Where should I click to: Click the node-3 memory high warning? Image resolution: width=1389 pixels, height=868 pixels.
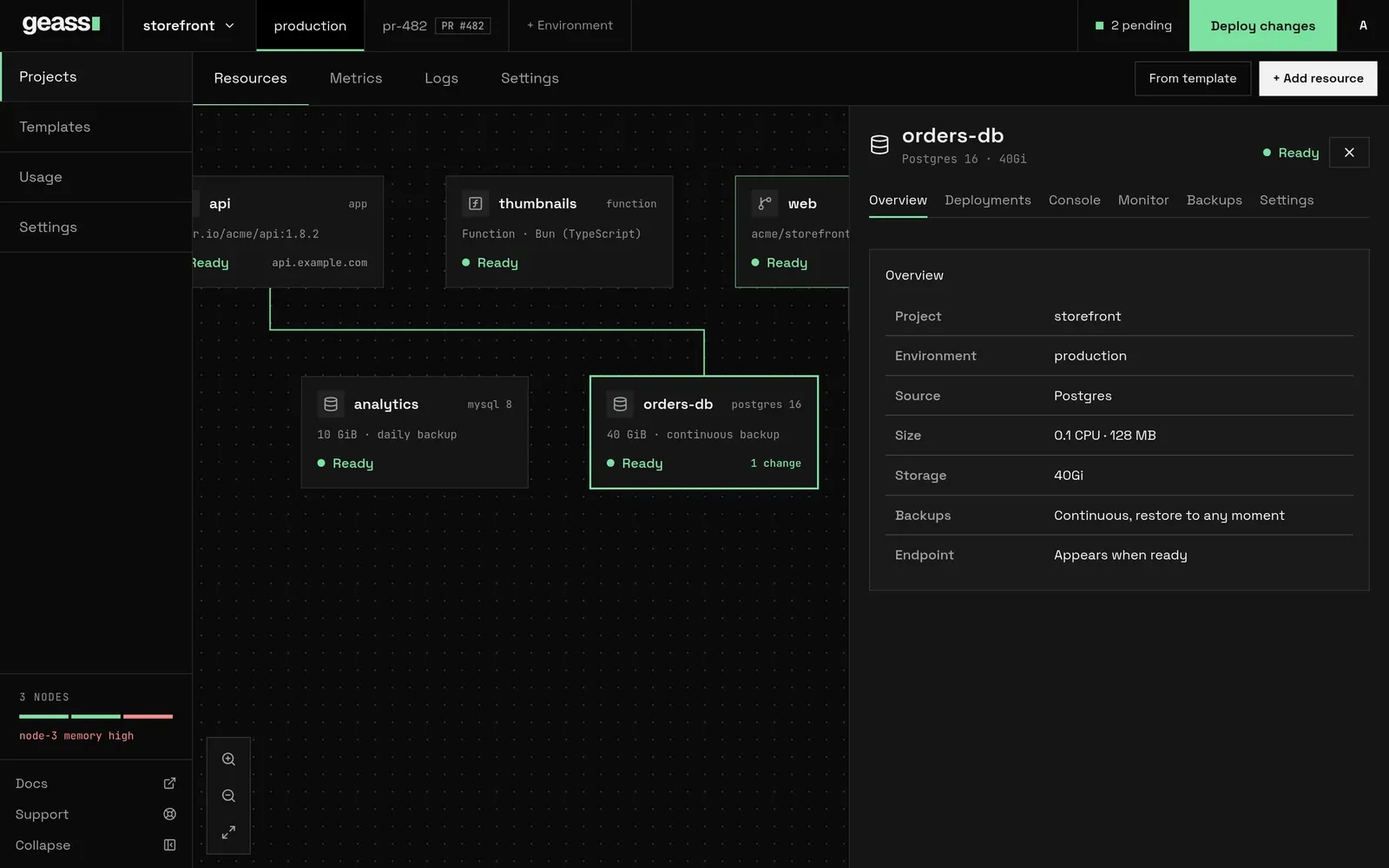coord(76,736)
